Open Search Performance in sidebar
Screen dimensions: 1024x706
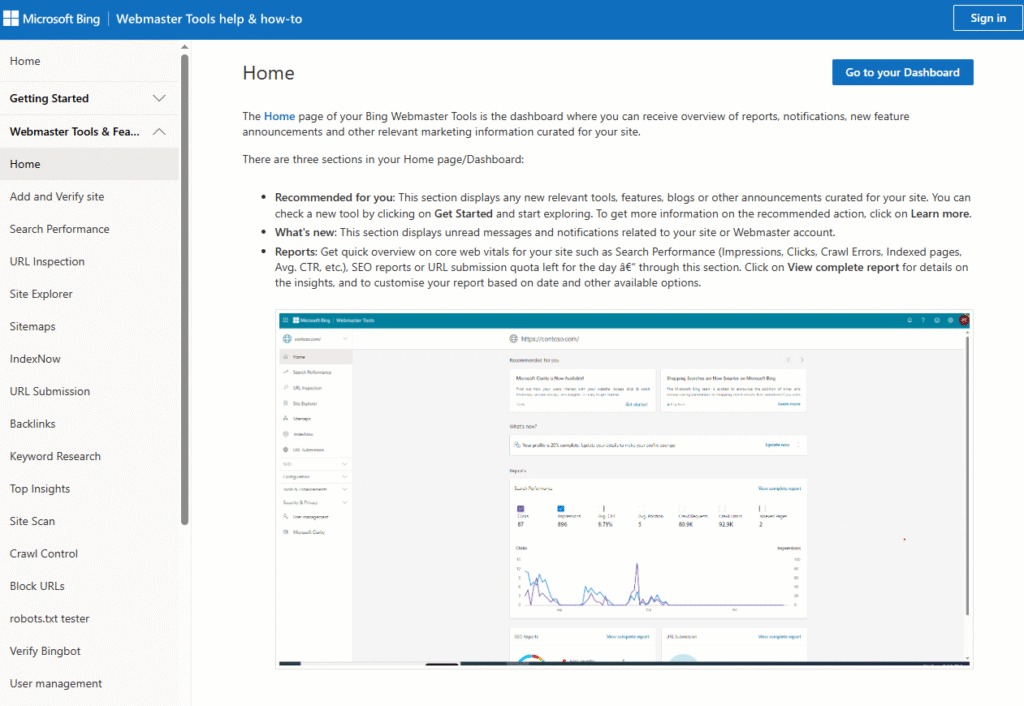pos(59,229)
